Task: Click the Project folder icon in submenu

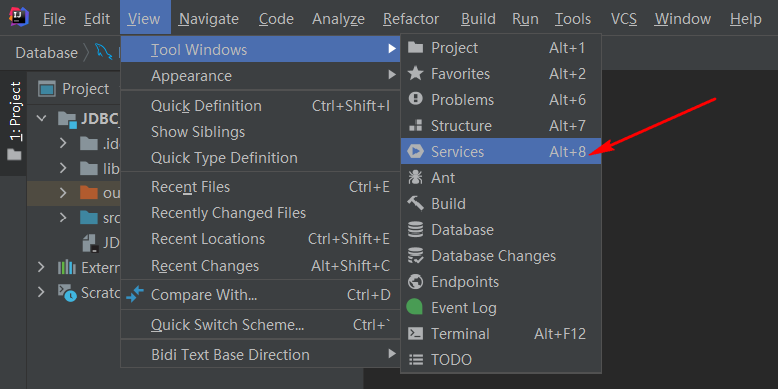Action: (x=415, y=48)
